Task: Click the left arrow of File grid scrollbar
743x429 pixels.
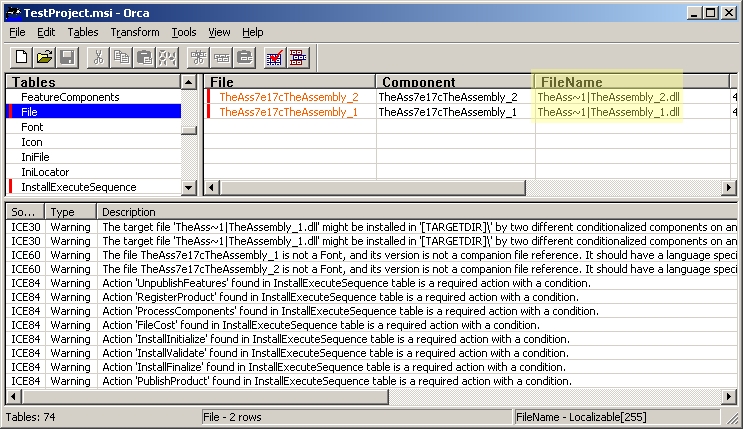Action: (x=212, y=188)
